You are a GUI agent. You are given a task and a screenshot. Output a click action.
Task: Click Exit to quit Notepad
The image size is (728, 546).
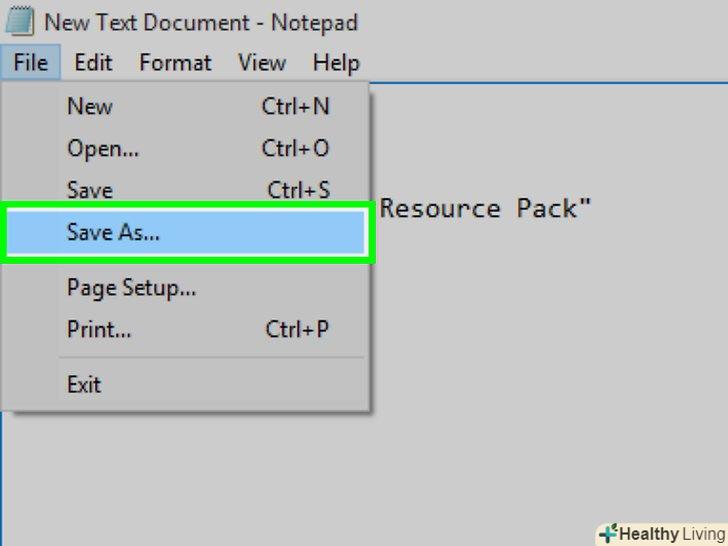coord(84,384)
